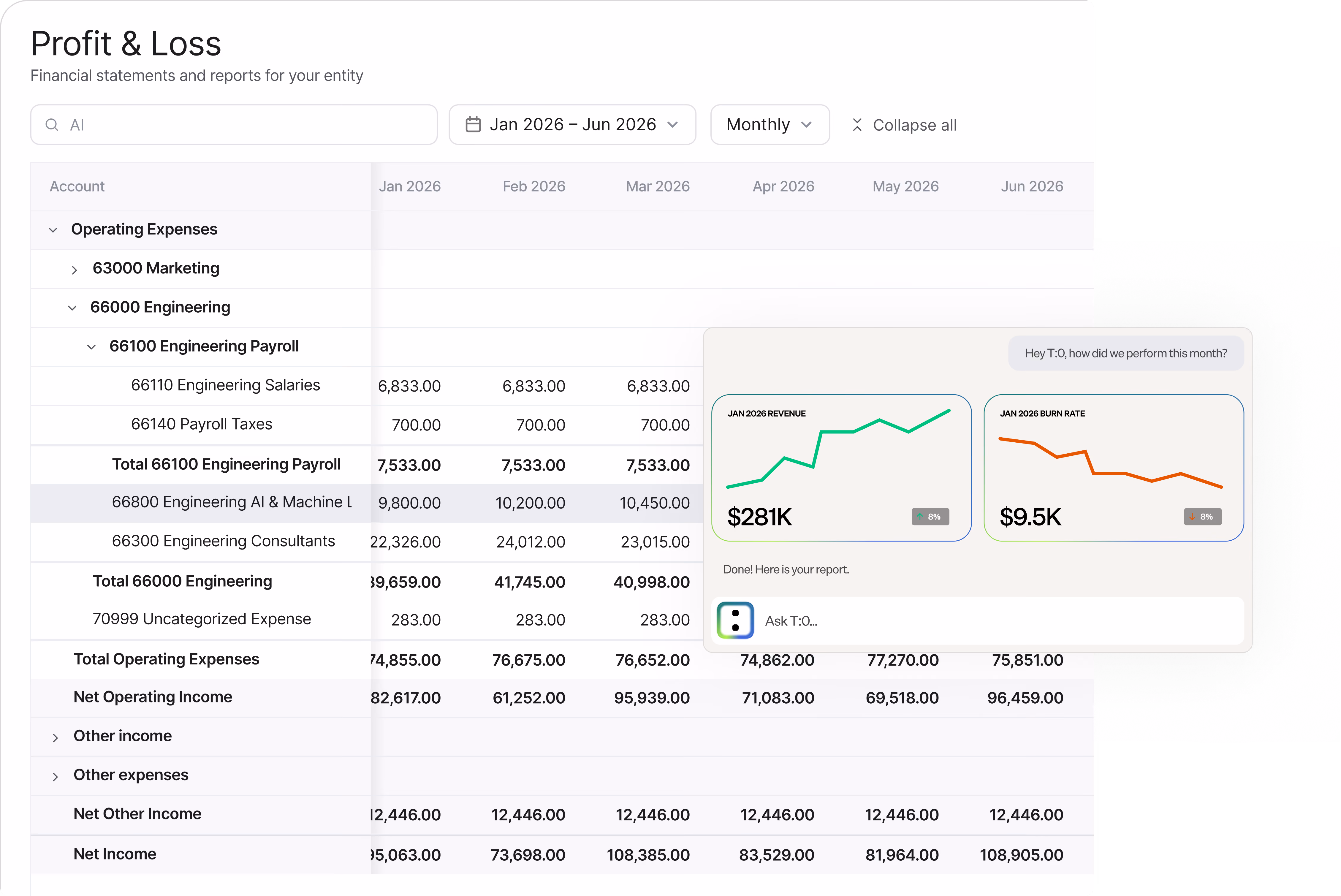Click the $281K revenue value
The width and height of the screenshot is (1341, 896).
click(759, 517)
